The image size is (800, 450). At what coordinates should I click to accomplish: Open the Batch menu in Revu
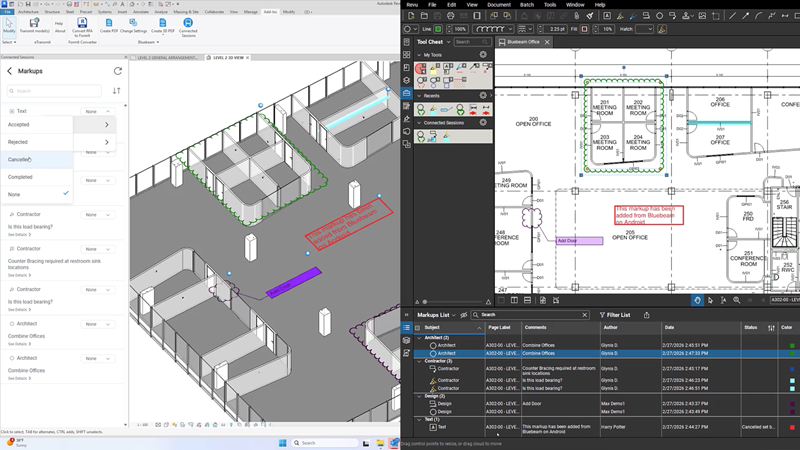pyautogui.click(x=527, y=4)
